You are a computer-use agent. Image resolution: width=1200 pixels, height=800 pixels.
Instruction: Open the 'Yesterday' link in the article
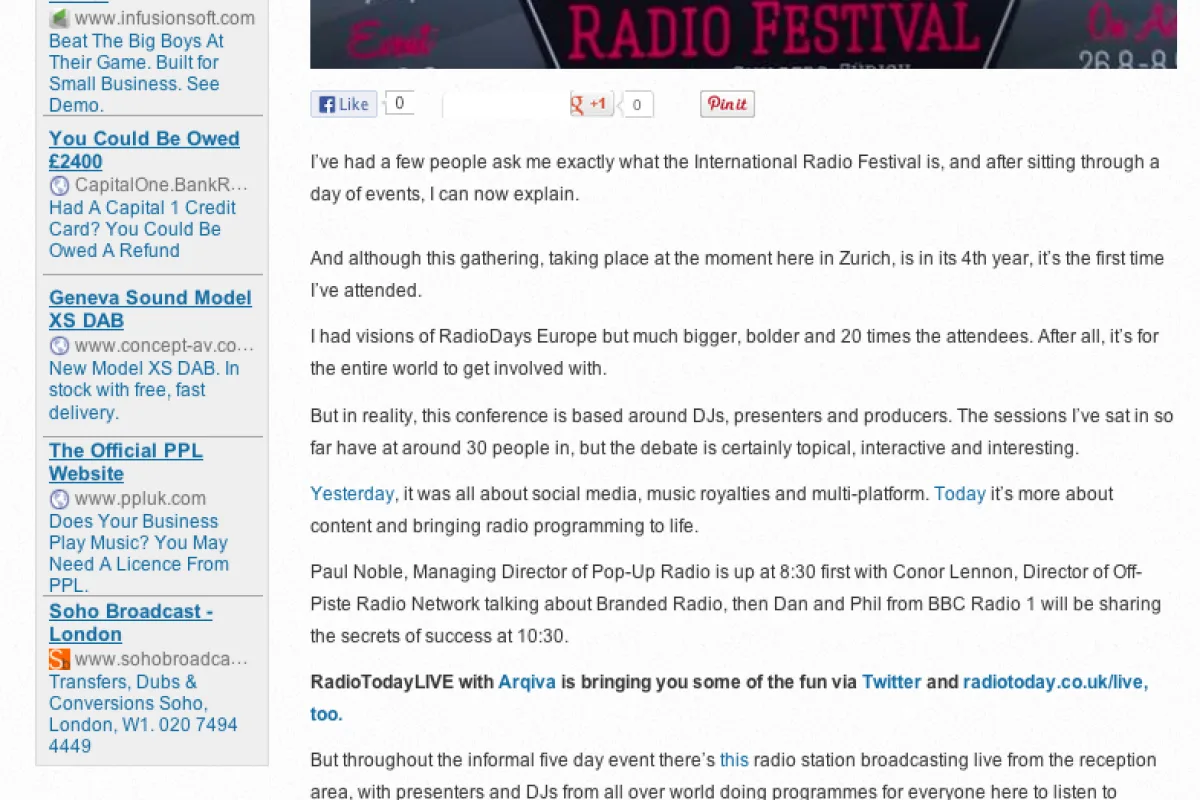pos(352,494)
